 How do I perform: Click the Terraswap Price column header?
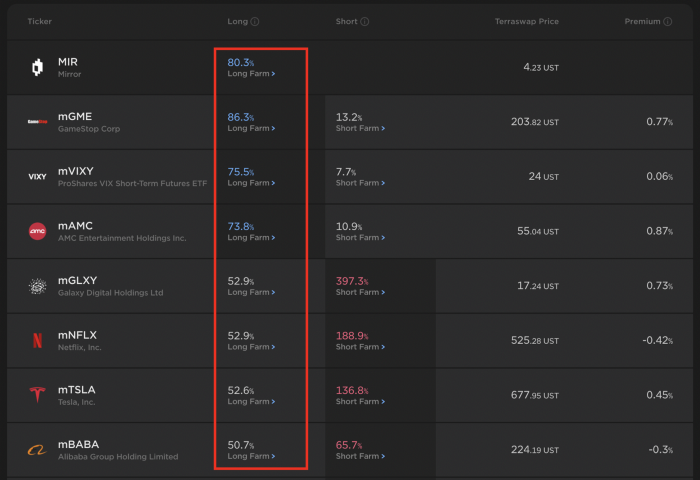click(x=526, y=21)
